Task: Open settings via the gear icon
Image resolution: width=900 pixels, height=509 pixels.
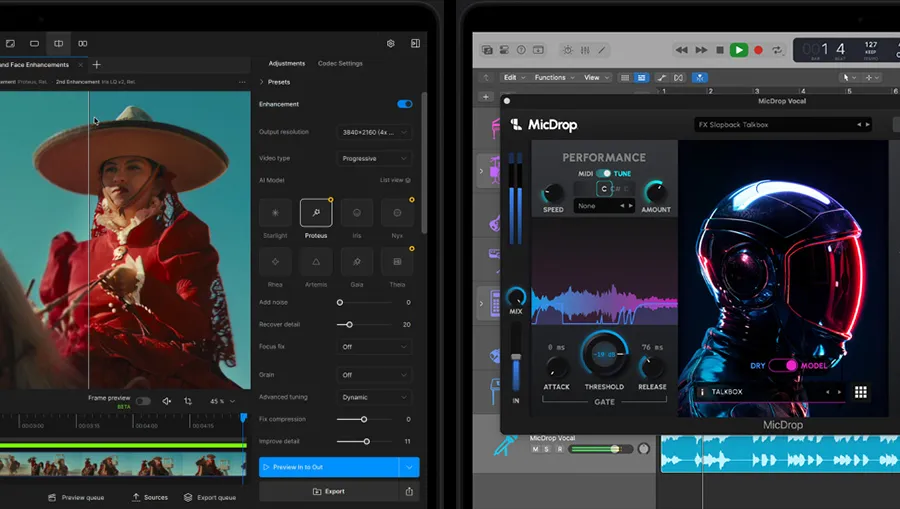Action: pyautogui.click(x=391, y=44)
